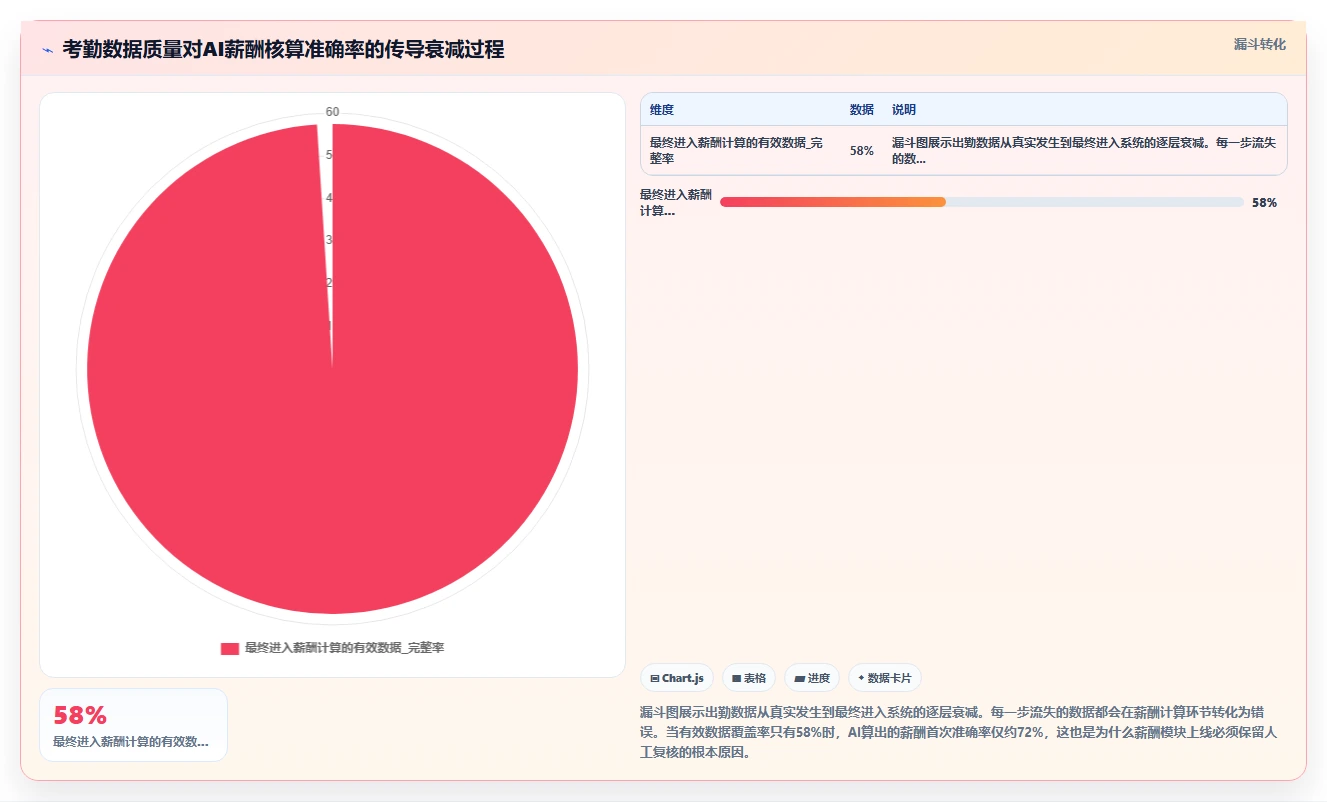
Task: Switch to the 数据卡片 view tab
Action: point(885,678)
